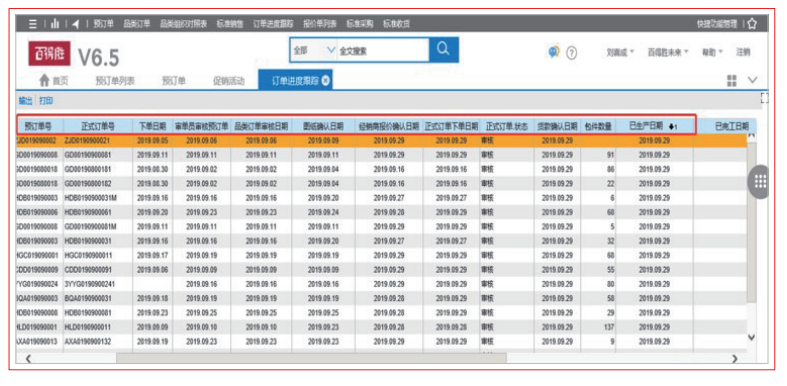This screenshot has height=386, width=787.
Task: Open 预订单 in the dark shortcut bar
Action: [x=104, y=24]
